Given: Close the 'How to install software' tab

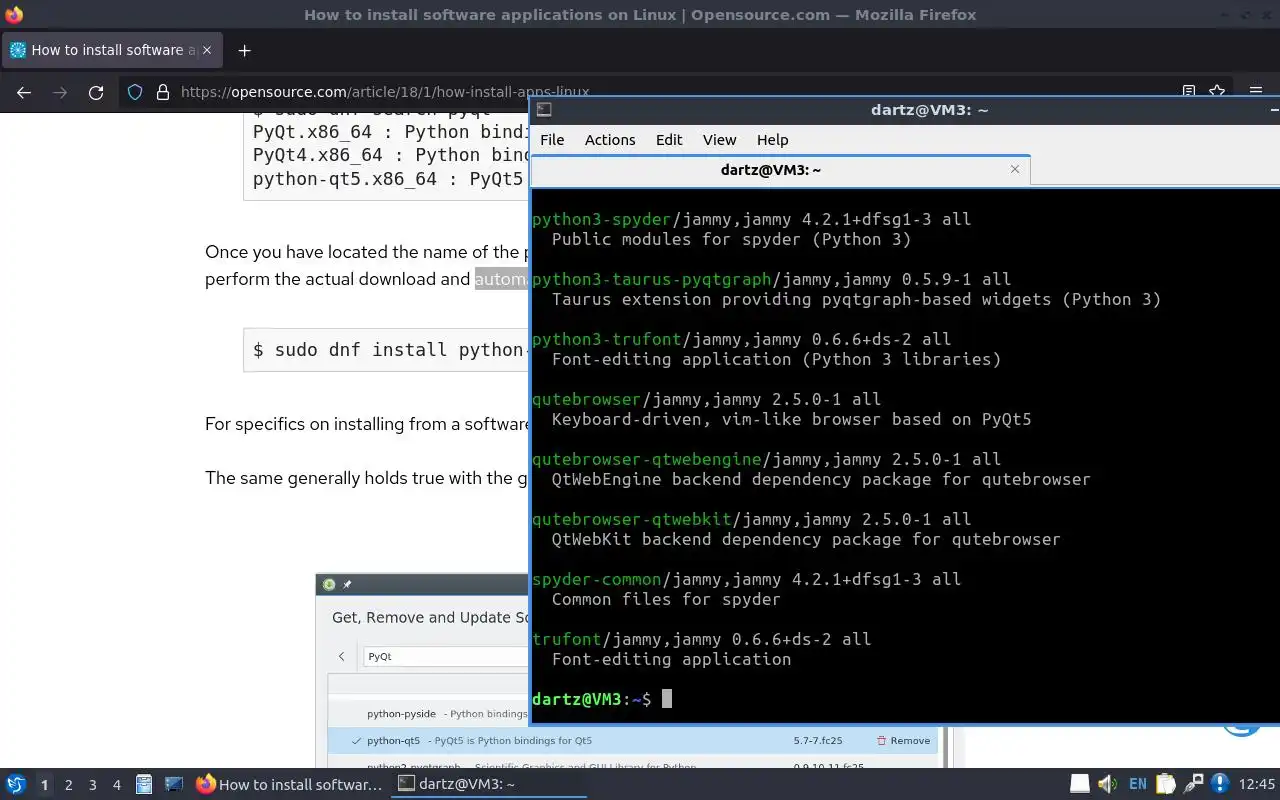Looking at the screenshot, I should click(208, 50).
